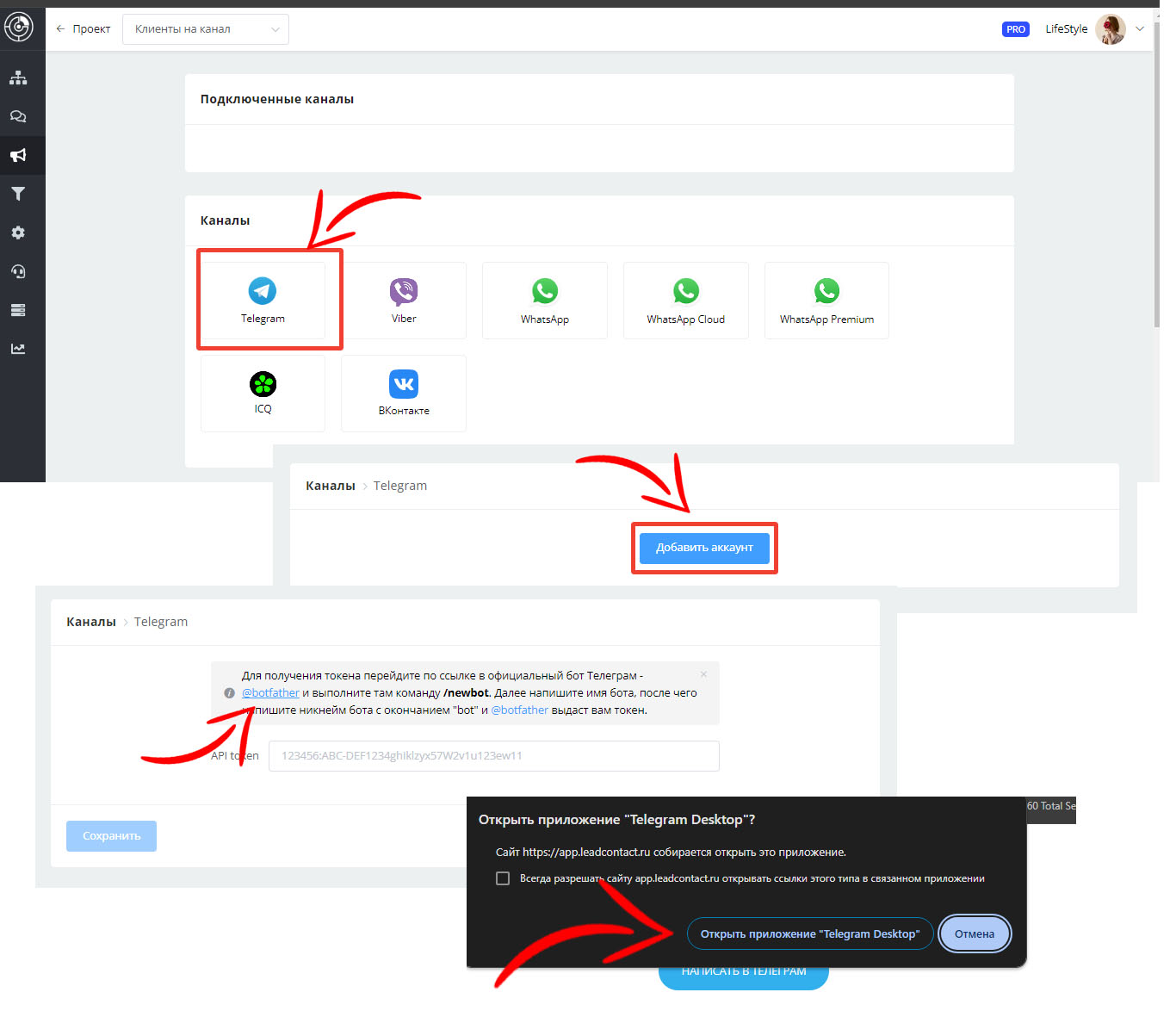Click the second @botfather link
This screenshot has height=1011, width=1176.
[x=519, y=710]
